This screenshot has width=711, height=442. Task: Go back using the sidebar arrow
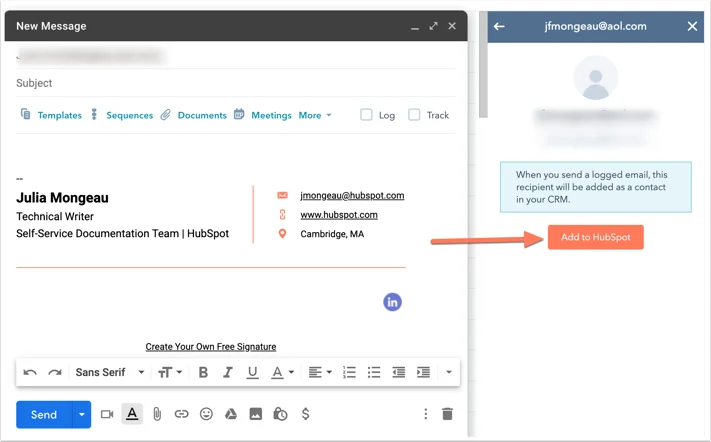coord(499,26)
